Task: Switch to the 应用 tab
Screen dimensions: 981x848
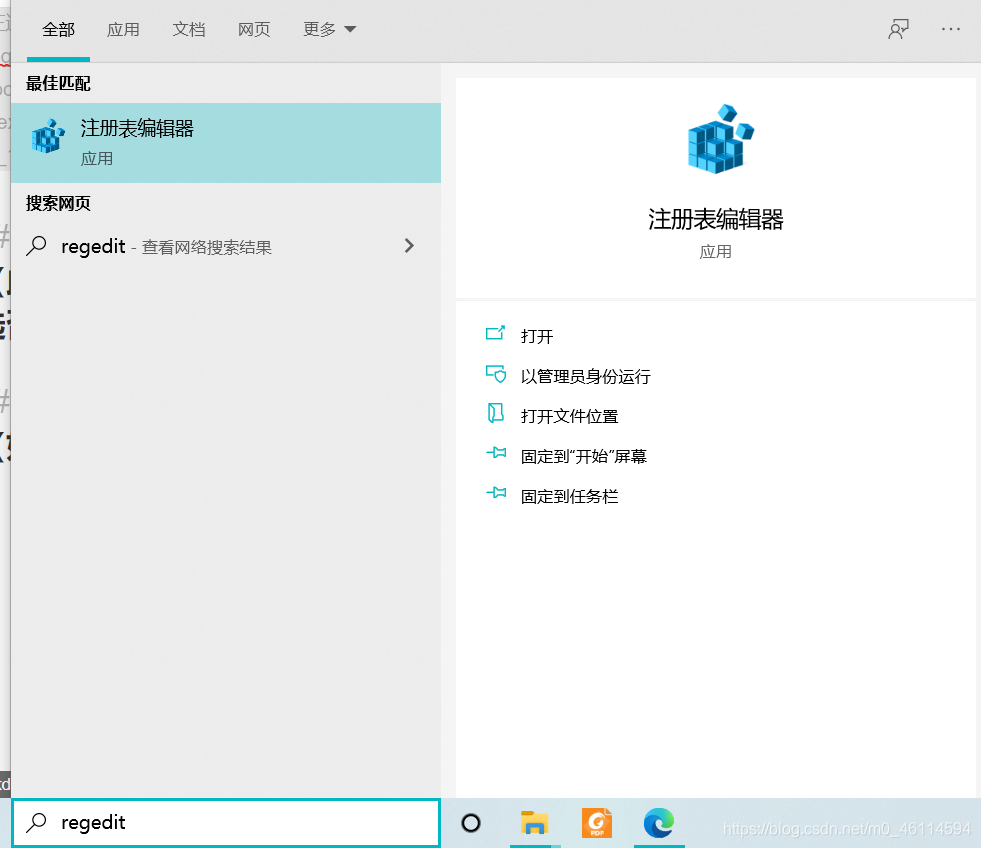Action: click(x=123, y=29)
